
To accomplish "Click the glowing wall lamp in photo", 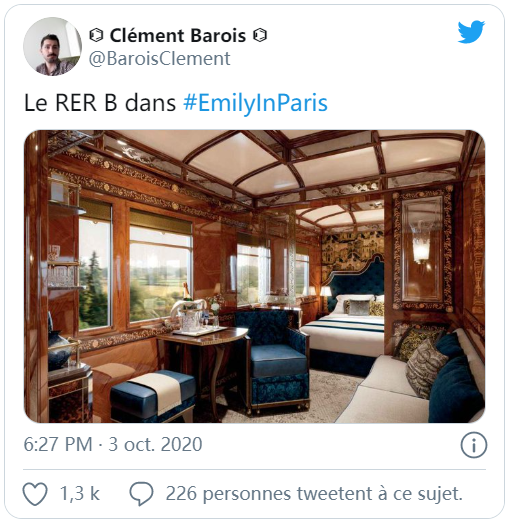I will 421,245.
